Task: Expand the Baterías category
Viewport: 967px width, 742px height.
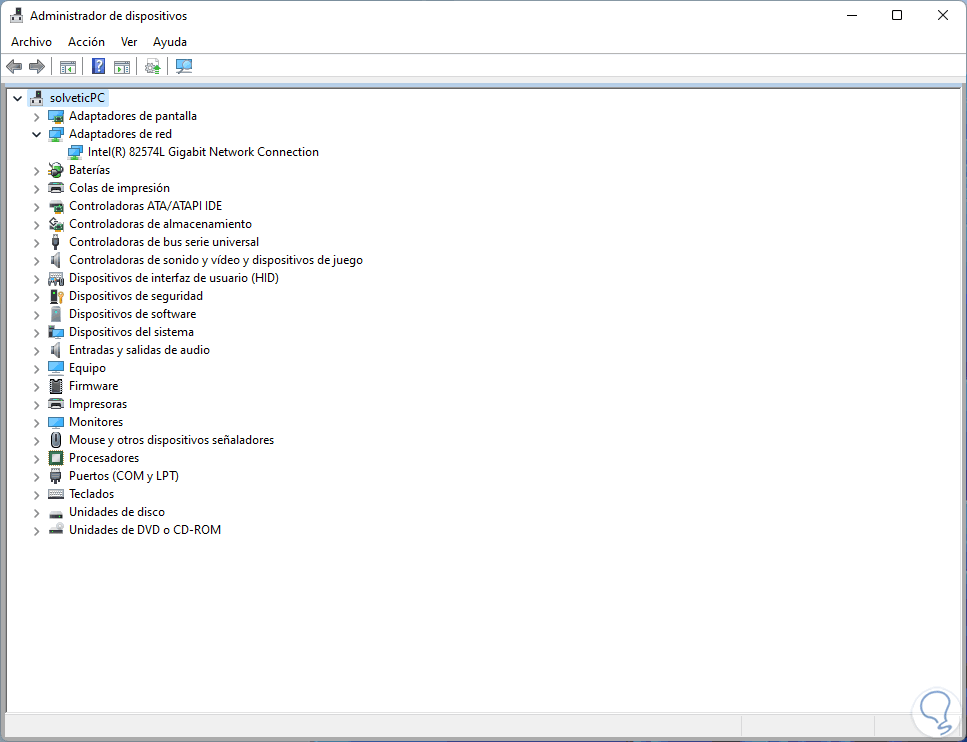Action: coord(36,170)
